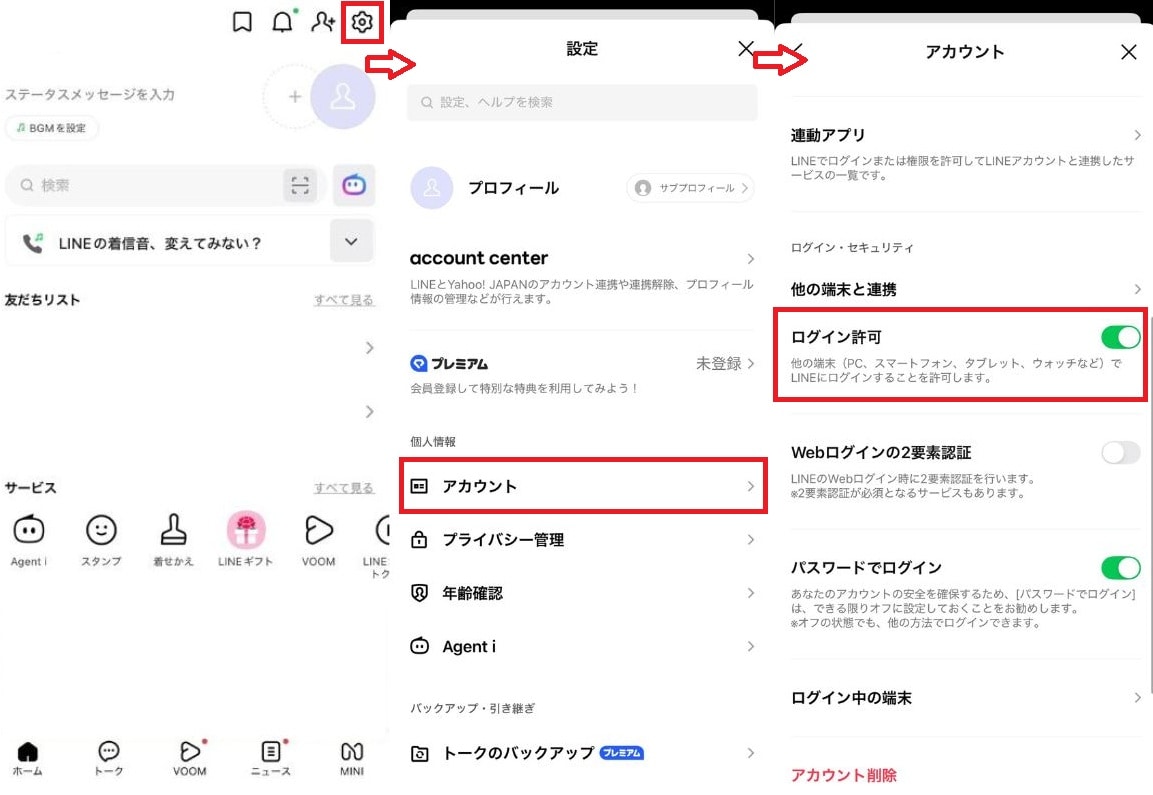Open the AI assistant icon beside search
Viewport: 1153px width, 795px height.
(354, 185)
